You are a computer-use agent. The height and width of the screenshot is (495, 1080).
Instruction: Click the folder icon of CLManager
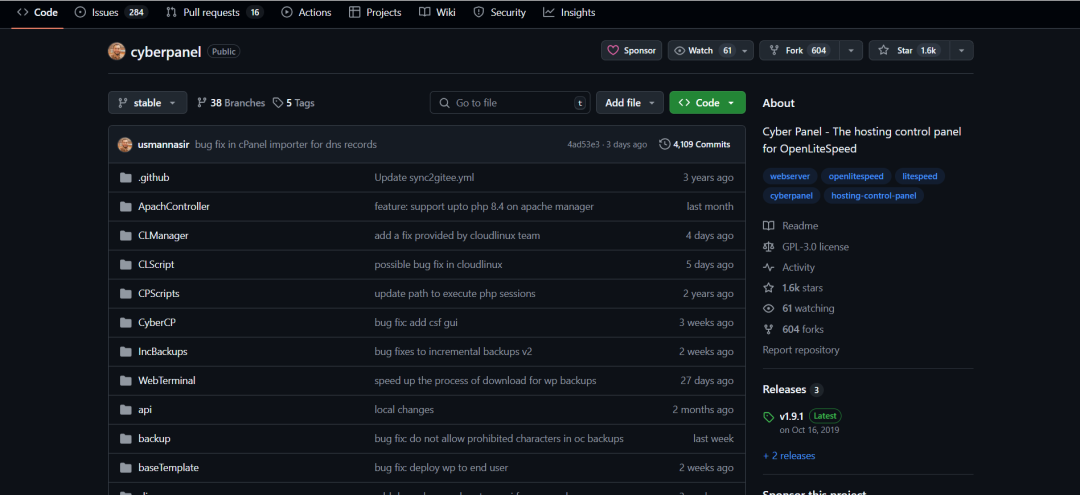coord(125,235)
